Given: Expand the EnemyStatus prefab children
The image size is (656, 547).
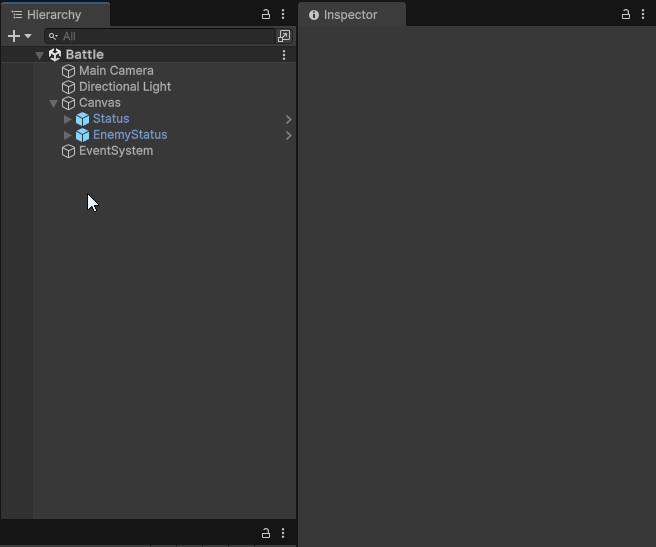Looking at the screenshot, I should (x=68, y=135).
